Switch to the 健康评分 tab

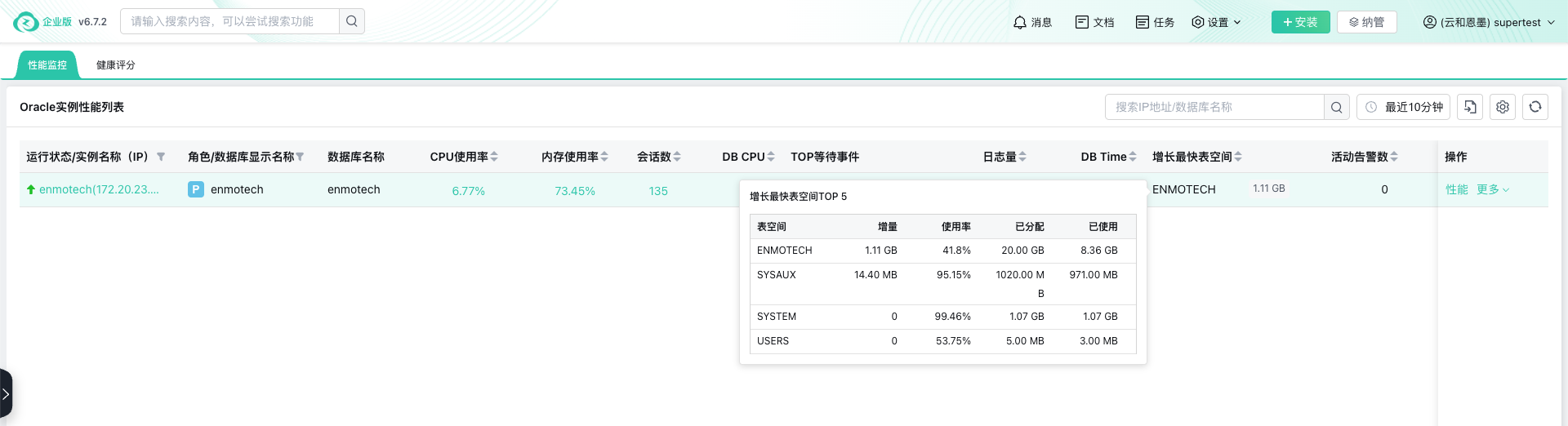pyautogui.click(x=115, y=65)
